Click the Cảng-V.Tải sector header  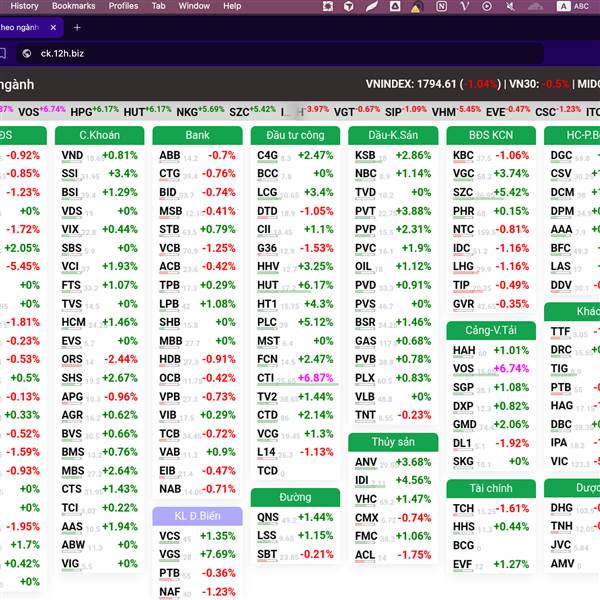(491, 330)
